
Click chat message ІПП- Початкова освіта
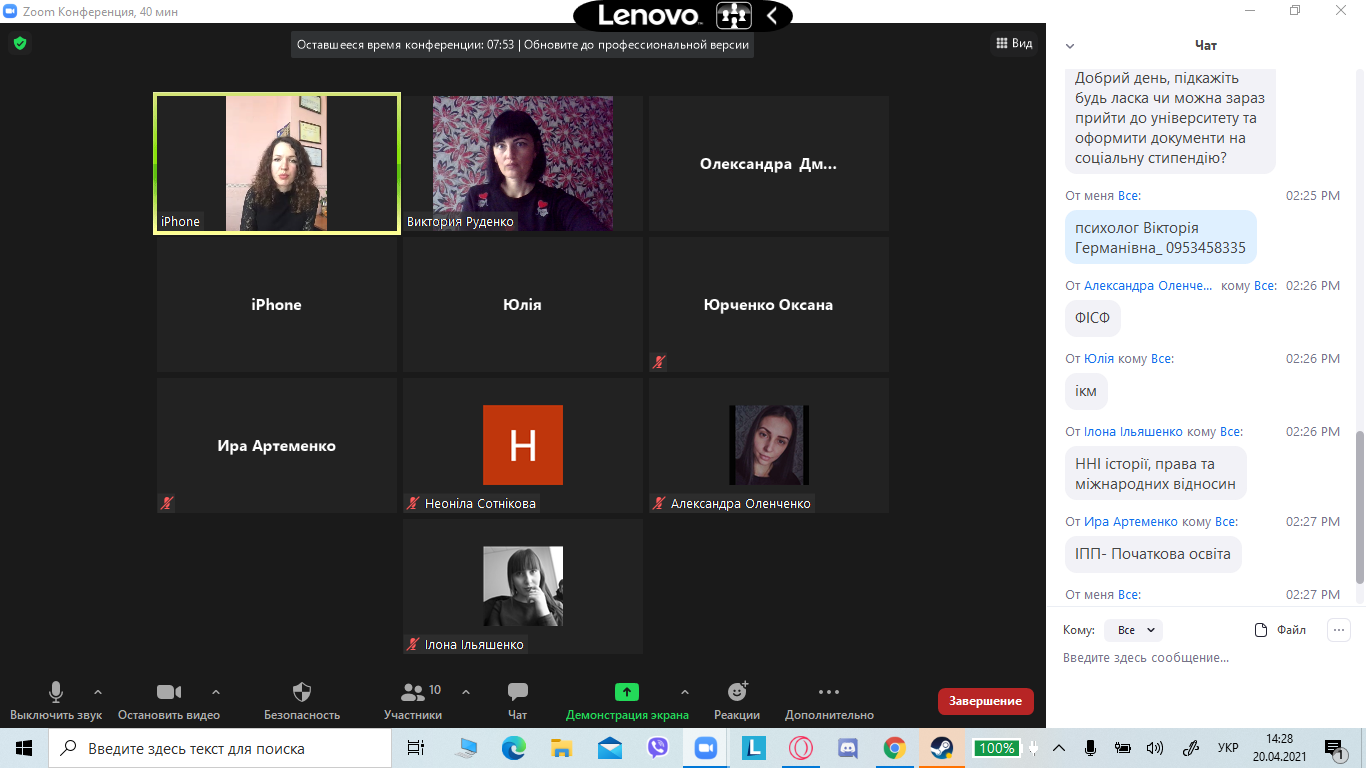[1153, 554]
